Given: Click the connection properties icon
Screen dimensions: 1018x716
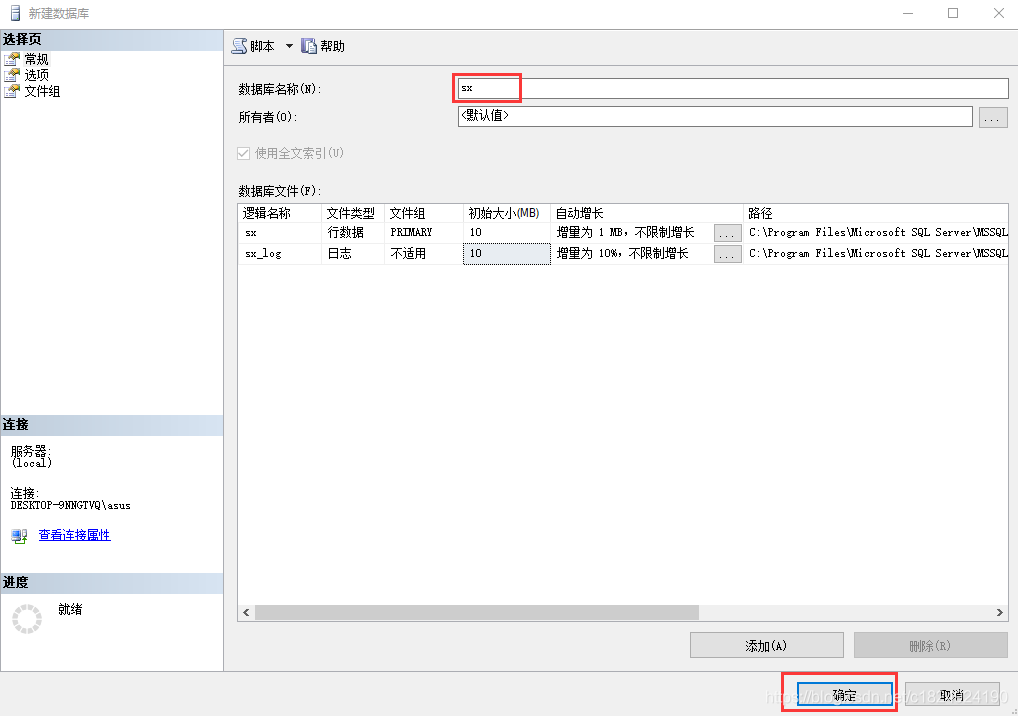Looking at the screenshot, I should 19,536.
